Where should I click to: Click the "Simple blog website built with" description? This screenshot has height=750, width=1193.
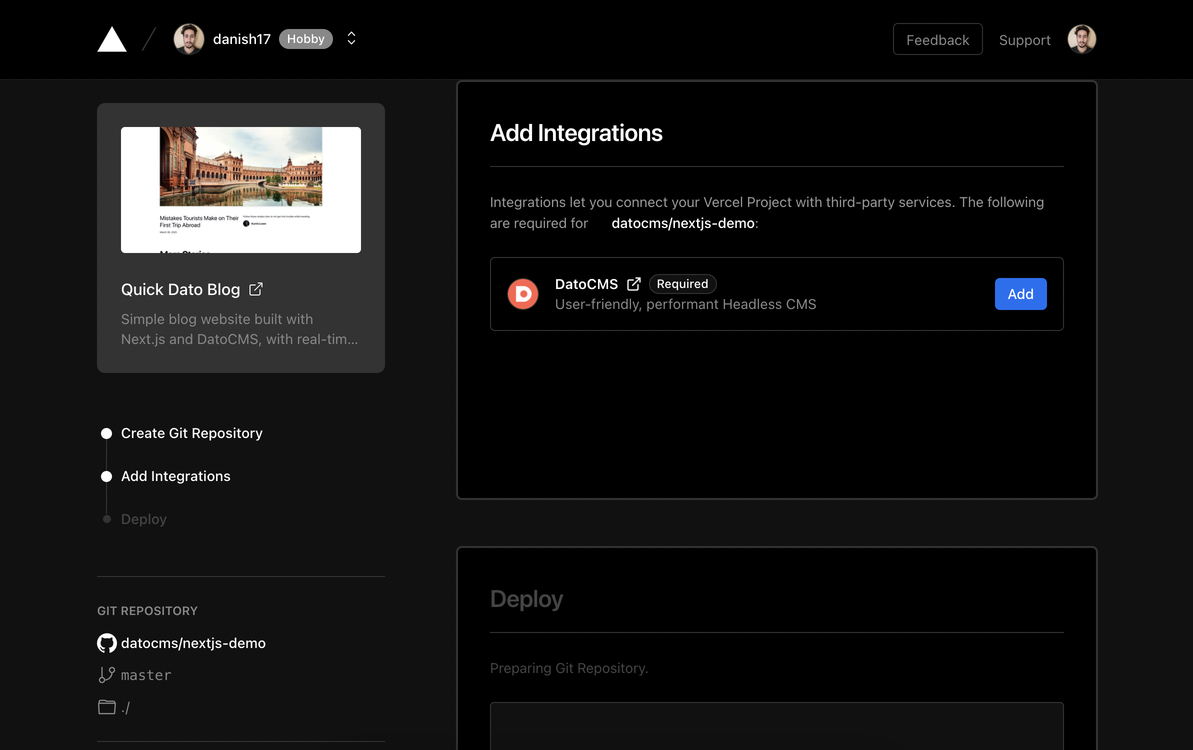click(217, 319)
